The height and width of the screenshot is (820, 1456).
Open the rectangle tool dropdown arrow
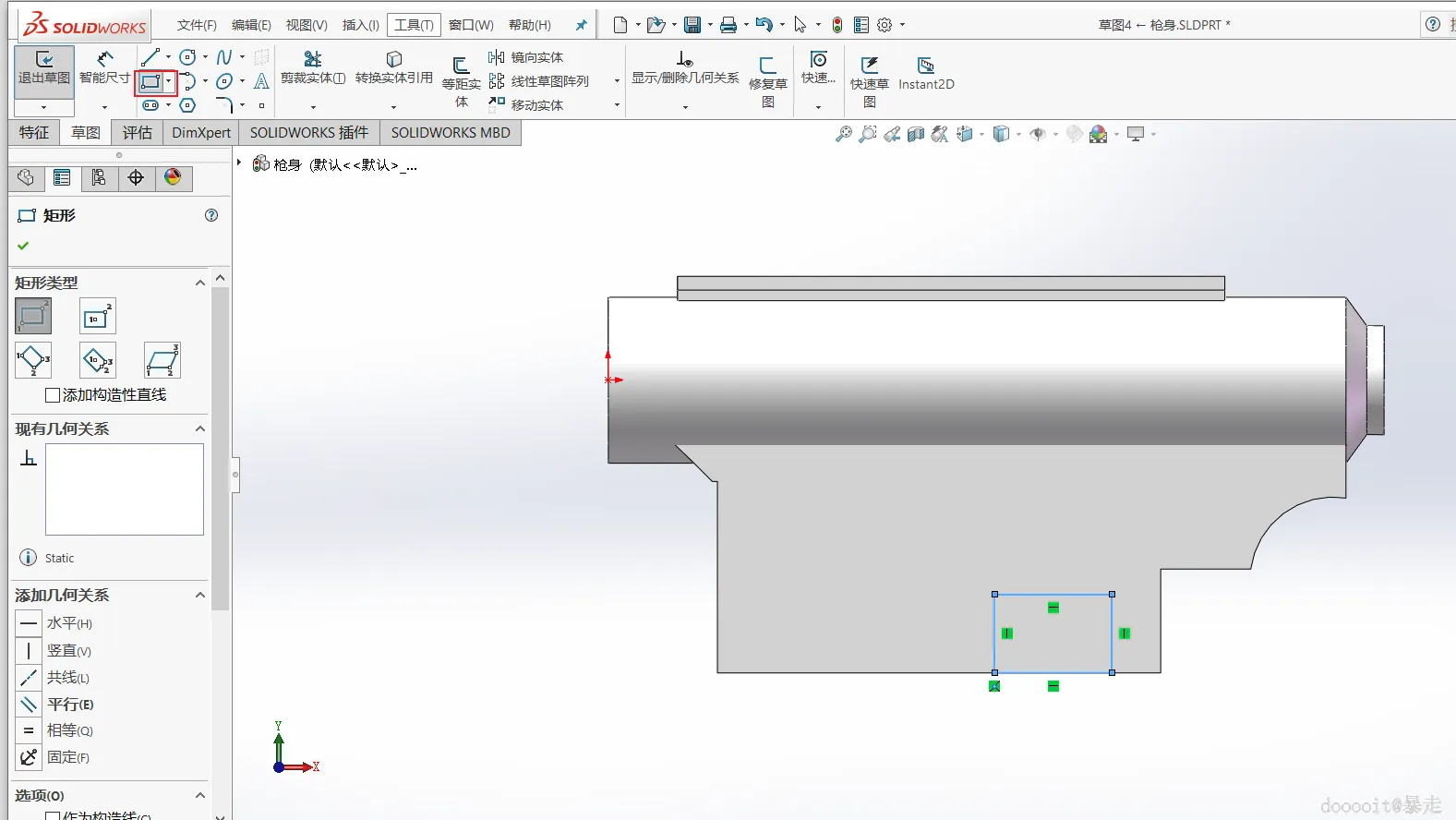[x=168, y=81]
